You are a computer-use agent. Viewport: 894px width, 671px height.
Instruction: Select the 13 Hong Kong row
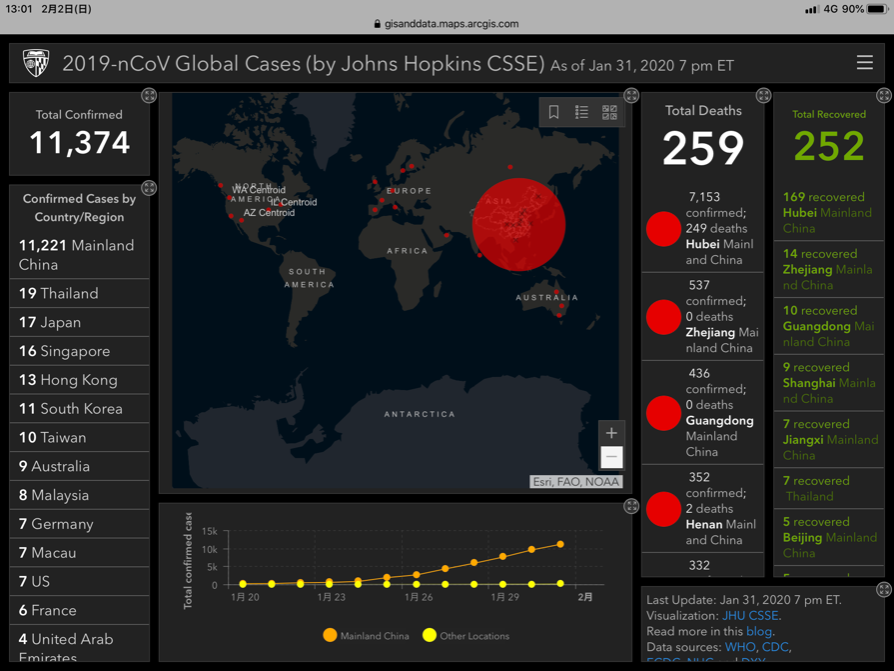coord(79,380)
